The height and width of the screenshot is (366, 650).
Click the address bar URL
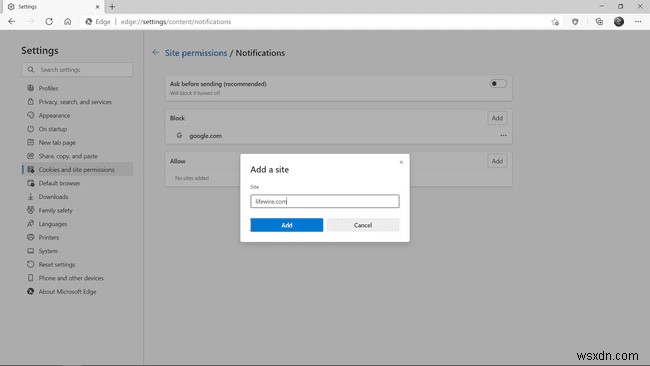(176, 22)
